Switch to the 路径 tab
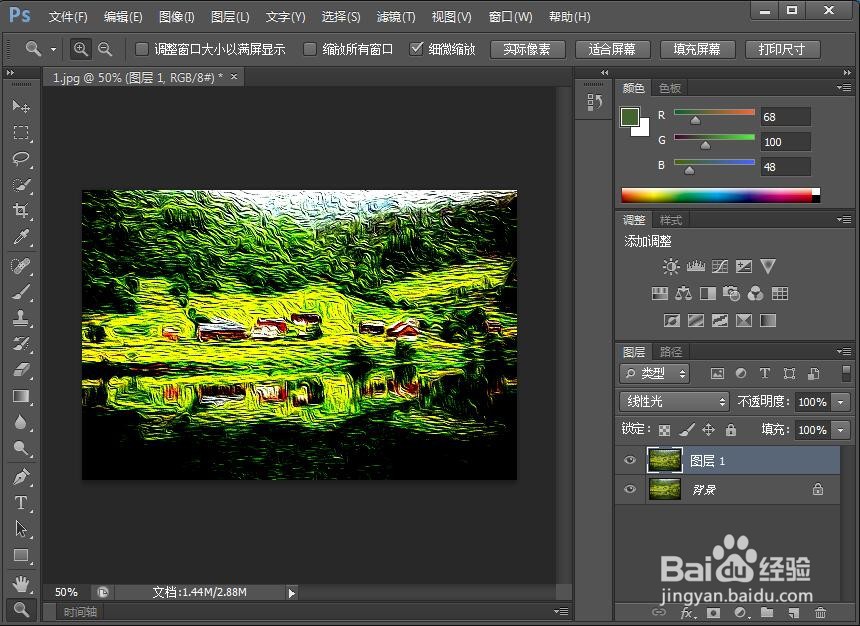860x626 pixels. coord(671,352)
